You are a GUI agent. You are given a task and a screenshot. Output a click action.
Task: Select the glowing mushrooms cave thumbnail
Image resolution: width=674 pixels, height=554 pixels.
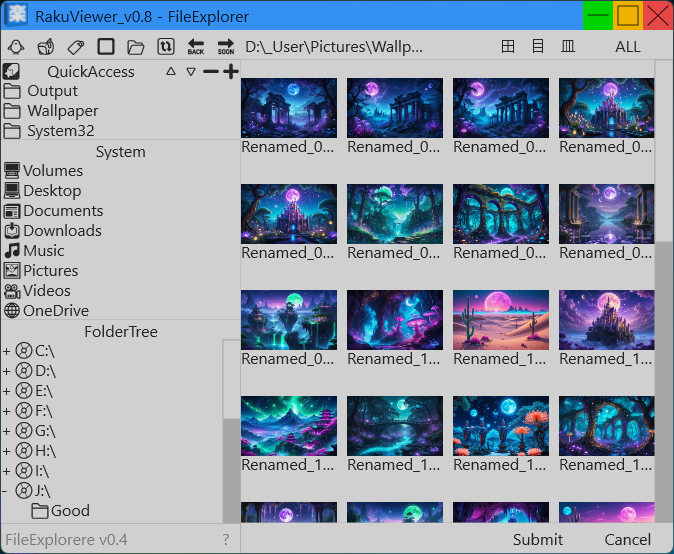pos(395,320)
